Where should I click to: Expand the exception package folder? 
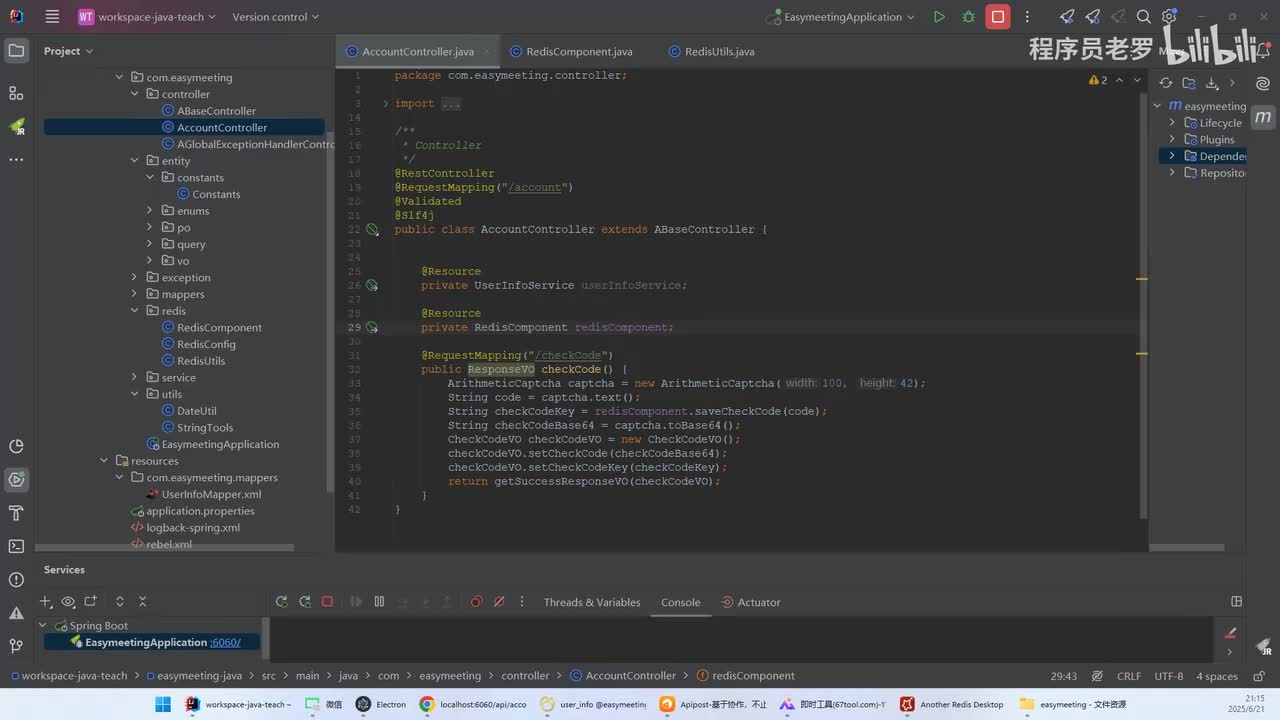(x=134, y=278)
